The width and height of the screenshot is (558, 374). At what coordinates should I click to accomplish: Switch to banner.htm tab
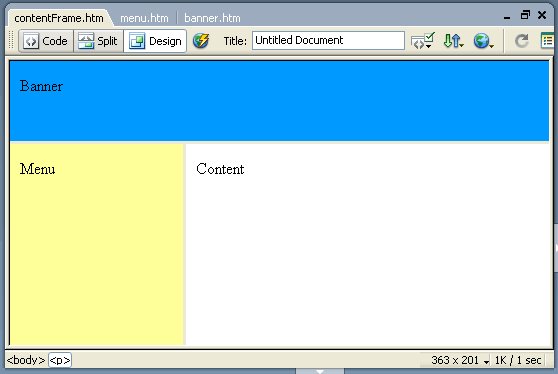212,18
